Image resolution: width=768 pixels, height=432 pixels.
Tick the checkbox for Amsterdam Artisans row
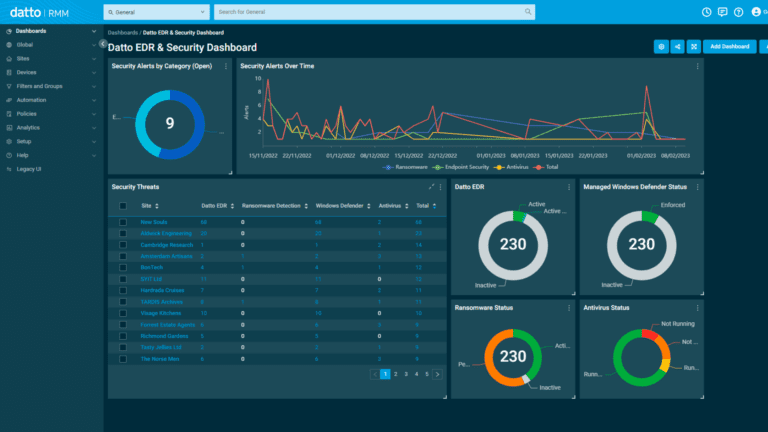coord(123,256)
